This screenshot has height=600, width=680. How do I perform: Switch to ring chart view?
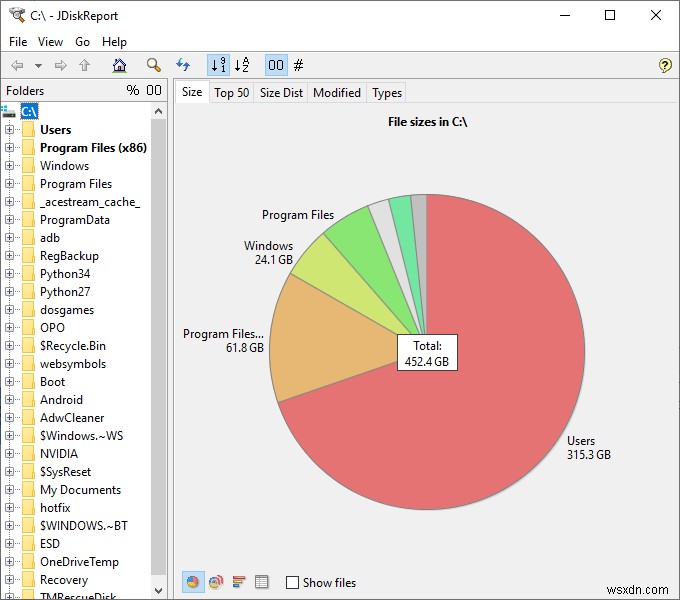(216, 582)
